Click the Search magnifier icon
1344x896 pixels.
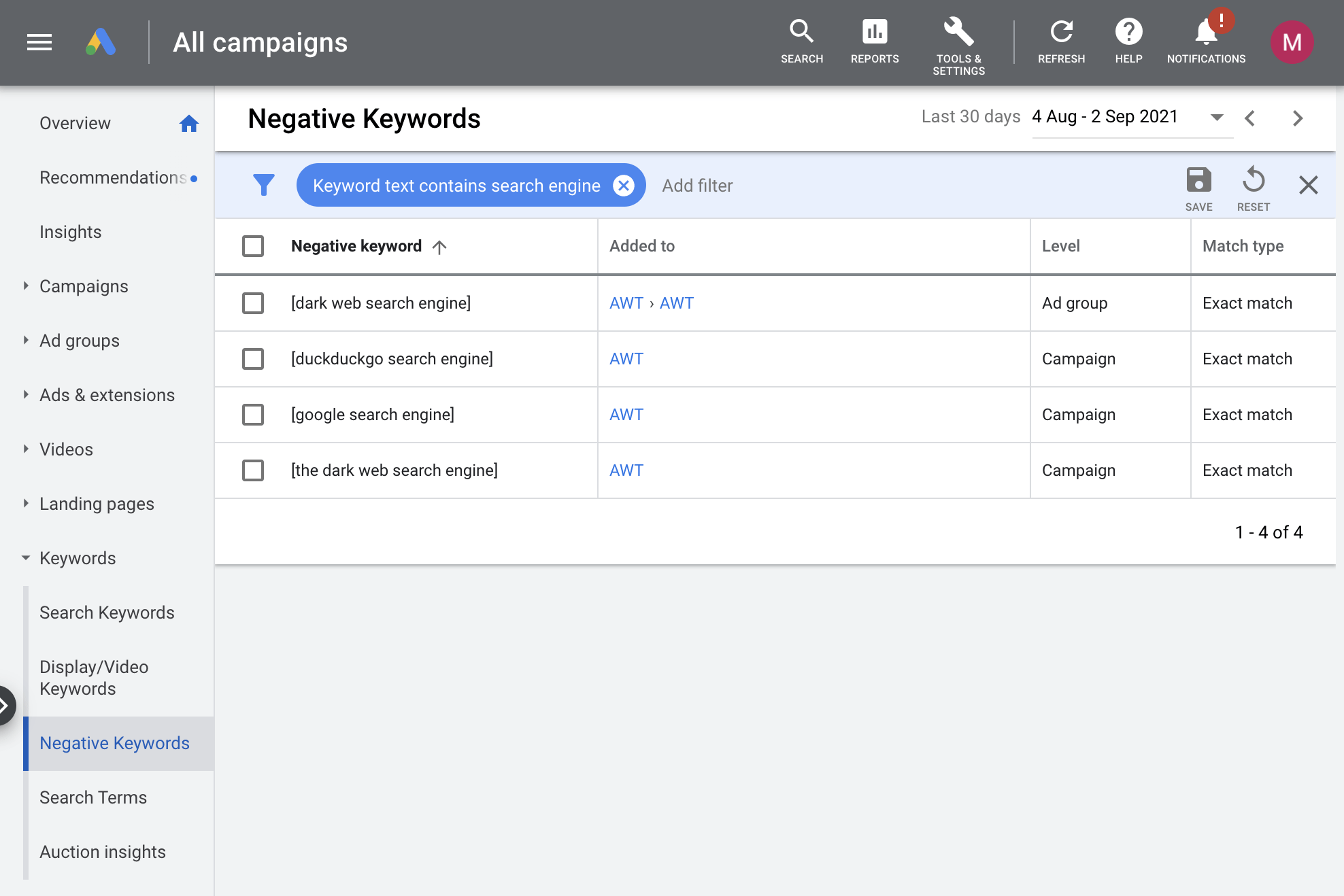click(801, 32)
